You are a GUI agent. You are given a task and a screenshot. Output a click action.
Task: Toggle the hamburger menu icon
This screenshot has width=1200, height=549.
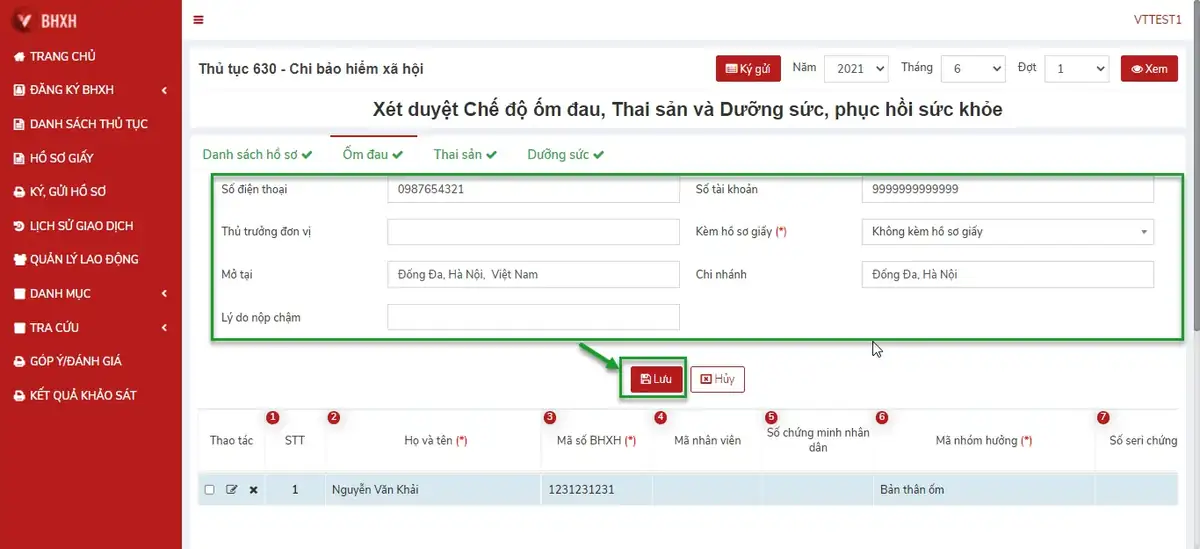coord(198,20)
